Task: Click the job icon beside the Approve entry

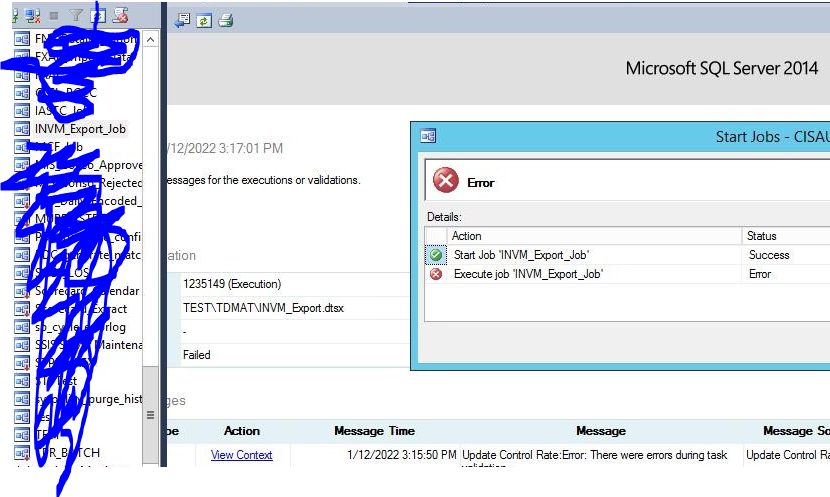Action: [x=22, y=165]
